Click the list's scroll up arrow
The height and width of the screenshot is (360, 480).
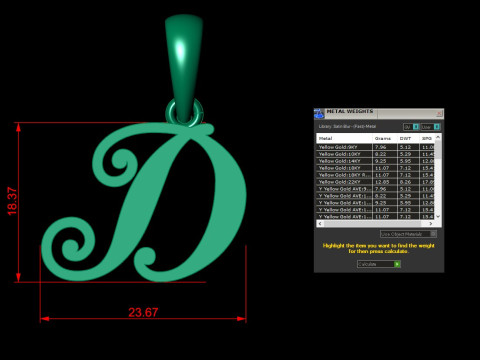click(438, 137)
